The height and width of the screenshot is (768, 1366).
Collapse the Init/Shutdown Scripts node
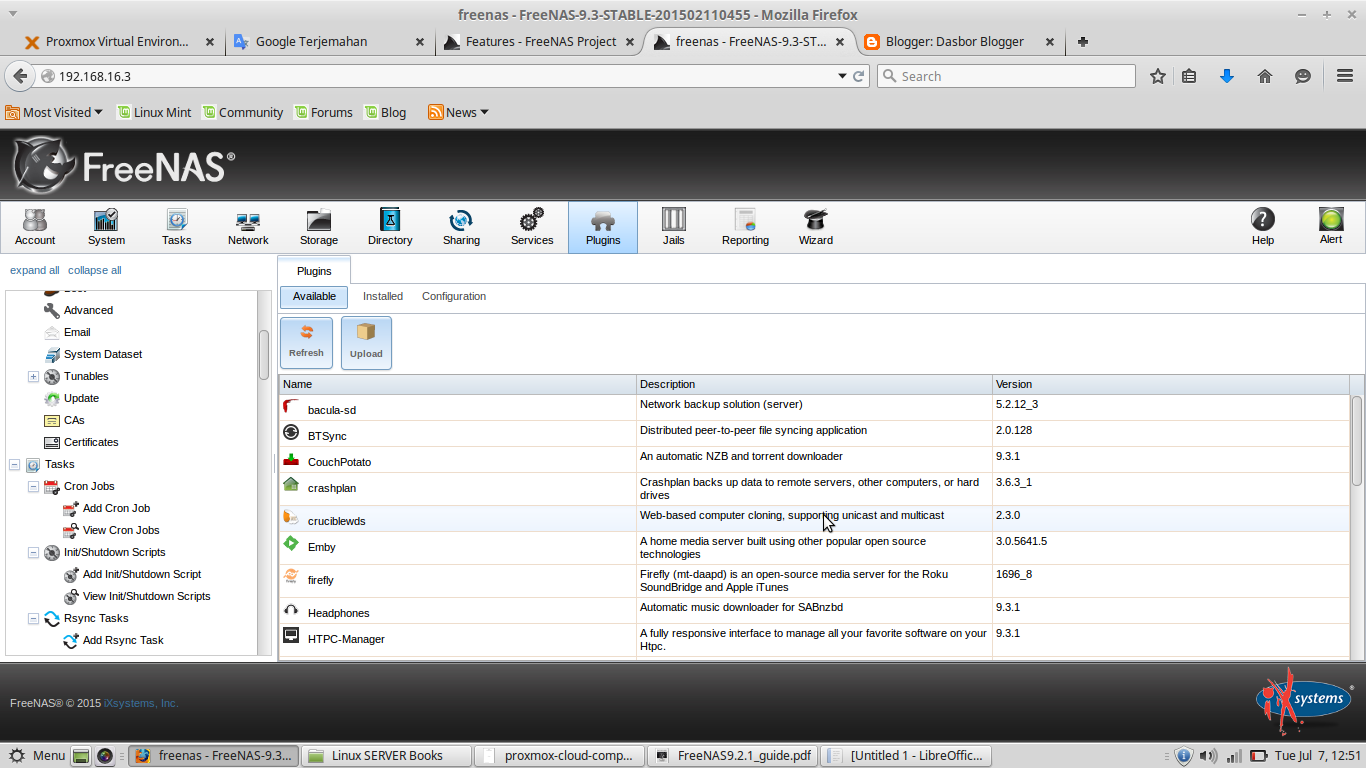coord(33,553)
